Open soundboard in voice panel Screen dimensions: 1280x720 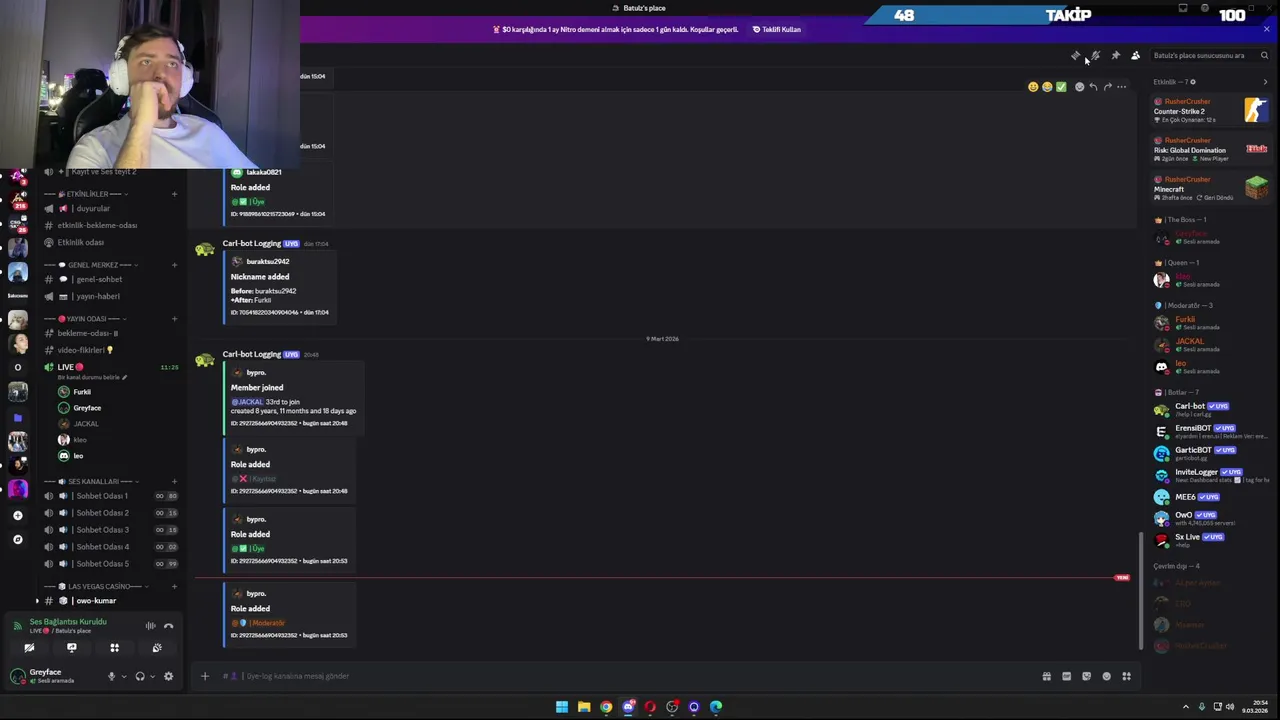157,648
